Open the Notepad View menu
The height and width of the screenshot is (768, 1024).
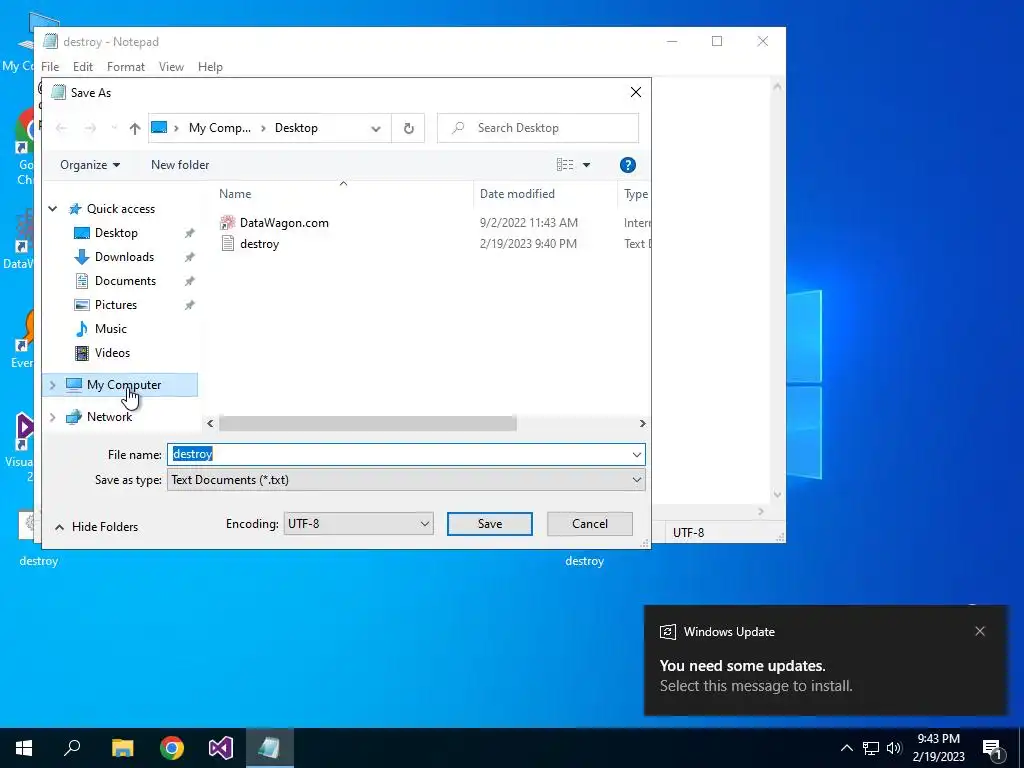tap(171, 67)
